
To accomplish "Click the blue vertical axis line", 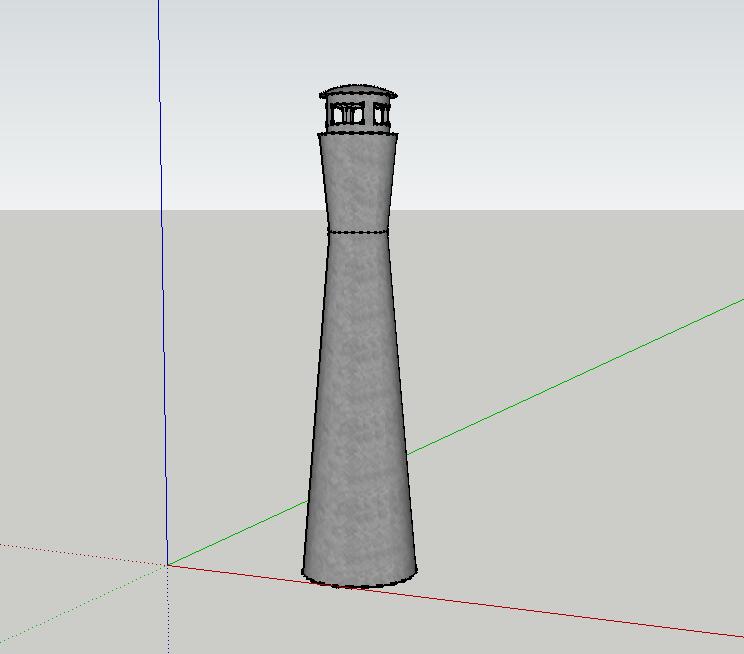I will (x=163, y=282).
